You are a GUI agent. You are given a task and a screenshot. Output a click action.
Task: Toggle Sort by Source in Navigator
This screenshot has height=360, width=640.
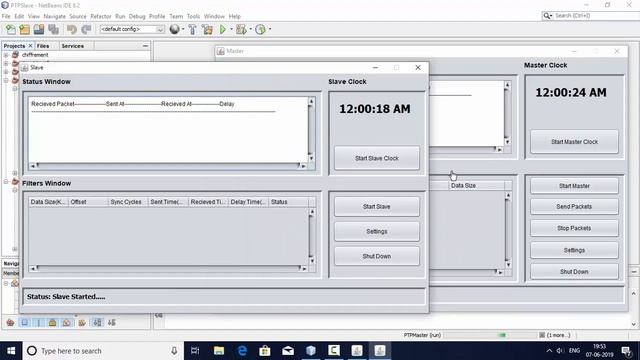[x=111, y=322]
